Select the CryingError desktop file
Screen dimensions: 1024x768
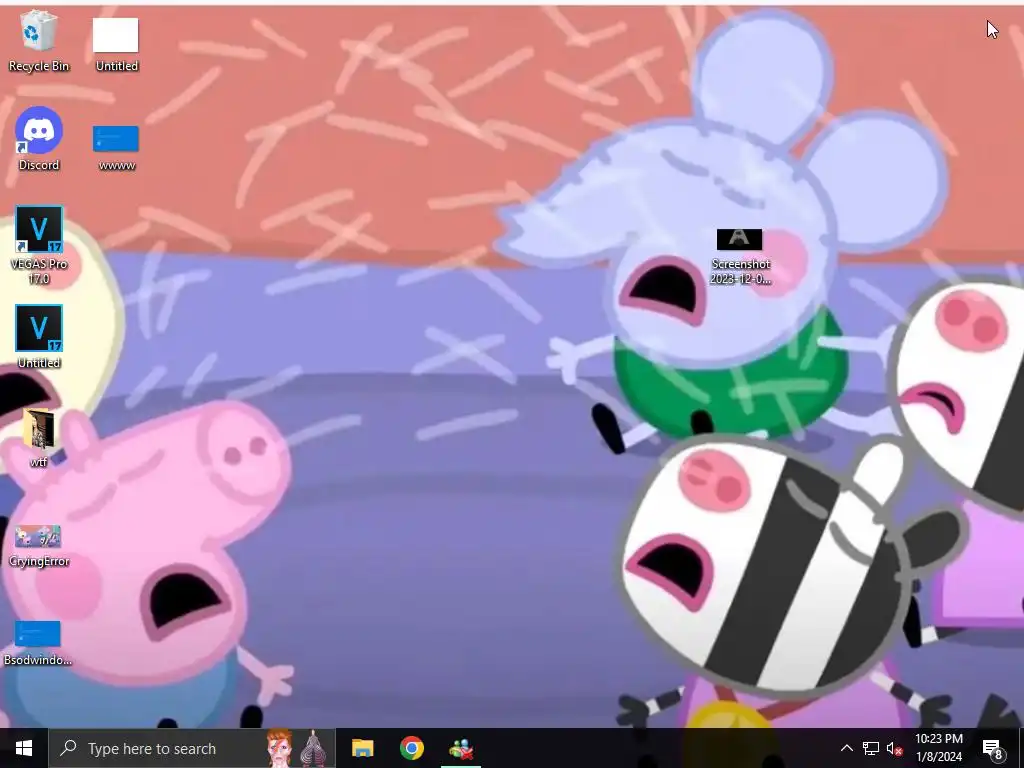[39, 546]
